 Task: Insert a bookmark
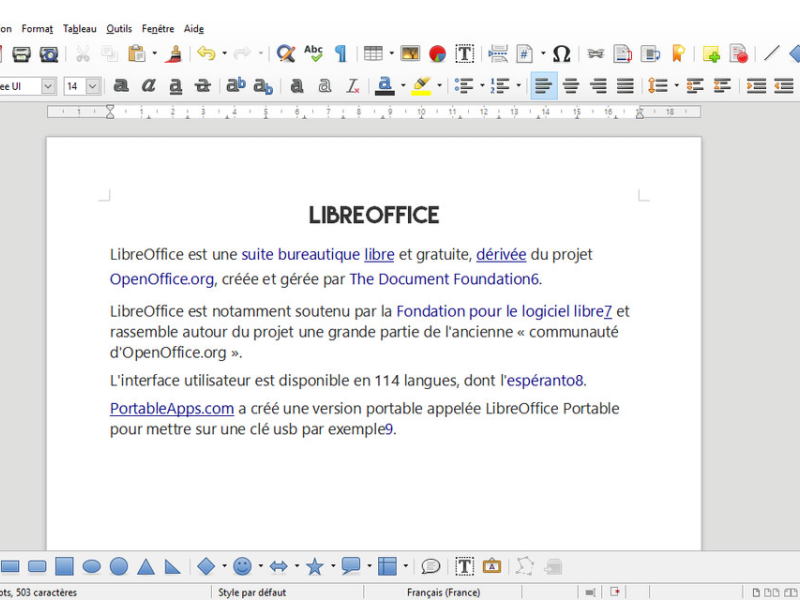[x=678, y=54]
